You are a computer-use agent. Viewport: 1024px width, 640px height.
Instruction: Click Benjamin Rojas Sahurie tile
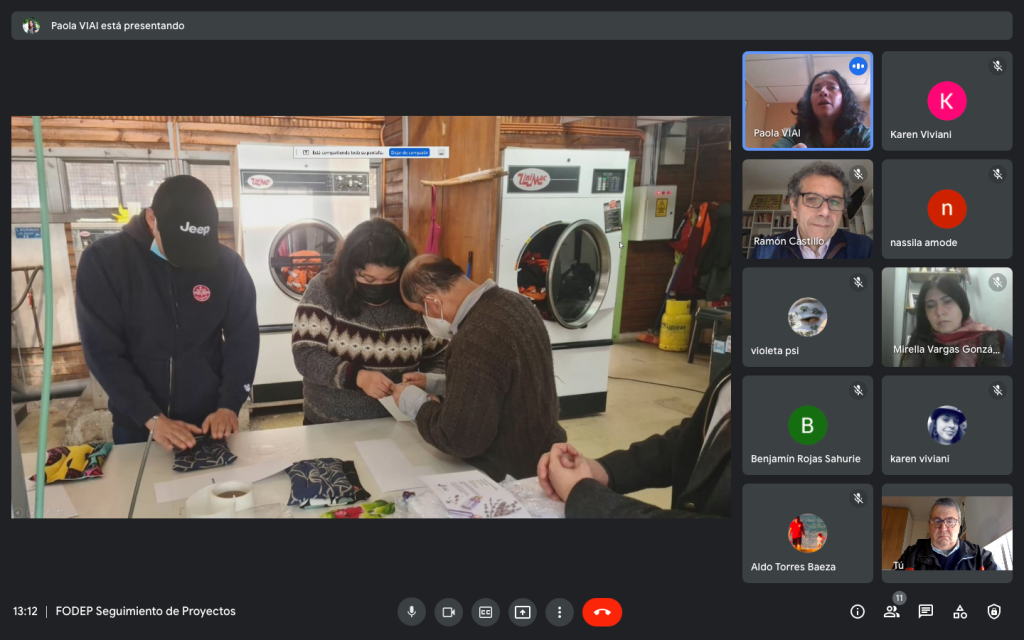[x=807, y=425]
